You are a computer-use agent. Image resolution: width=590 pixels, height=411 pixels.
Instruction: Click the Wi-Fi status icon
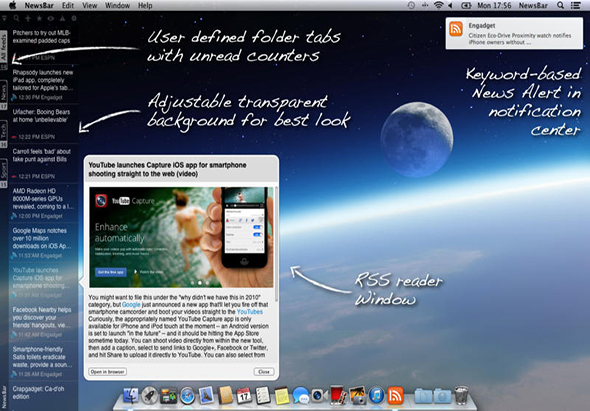click(x=438, y=5)
